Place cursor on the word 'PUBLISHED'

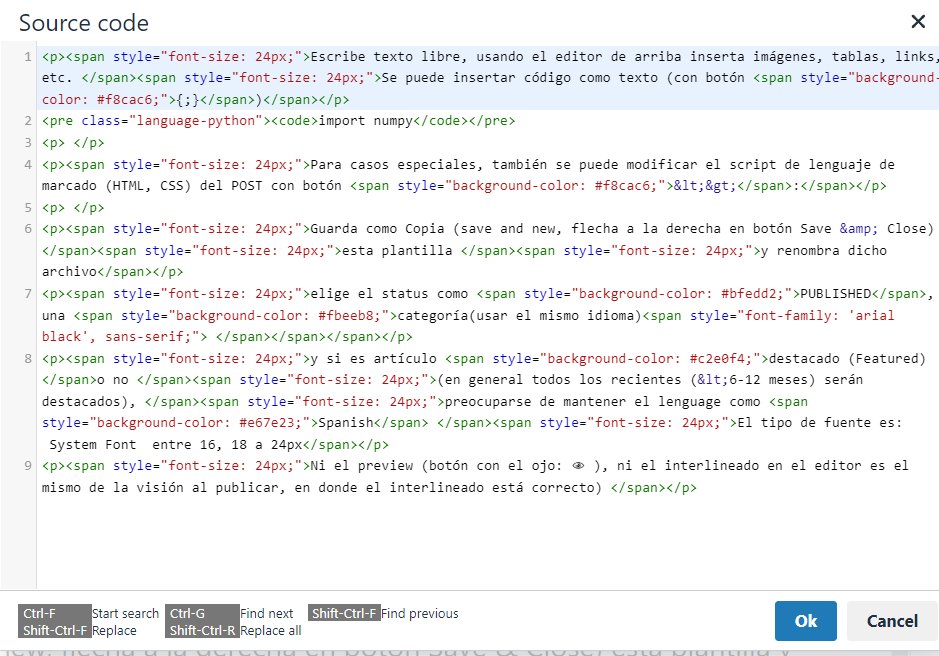(835, 294)
